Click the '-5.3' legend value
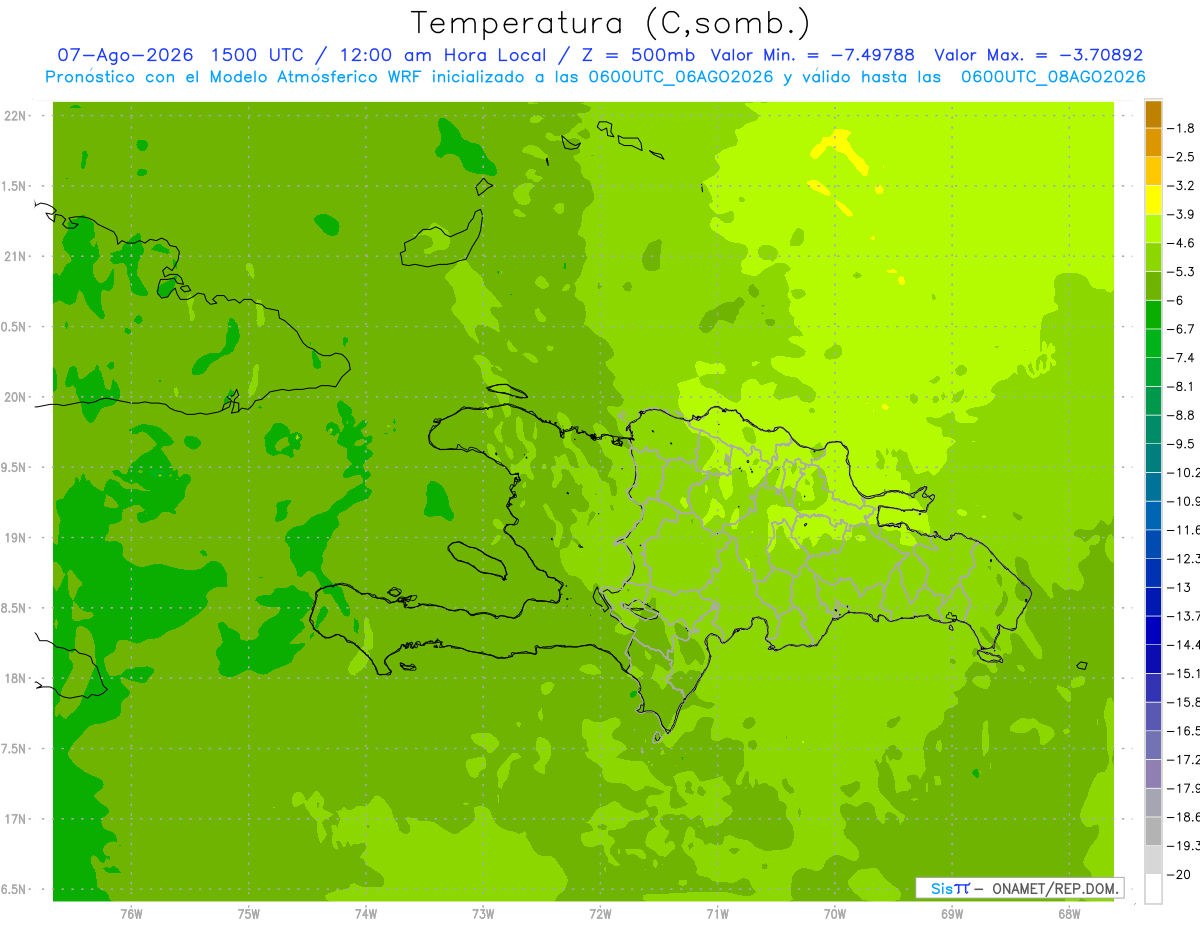Image resolution: width=1200 pixels, height=927 pixels. pos(1182,272)
